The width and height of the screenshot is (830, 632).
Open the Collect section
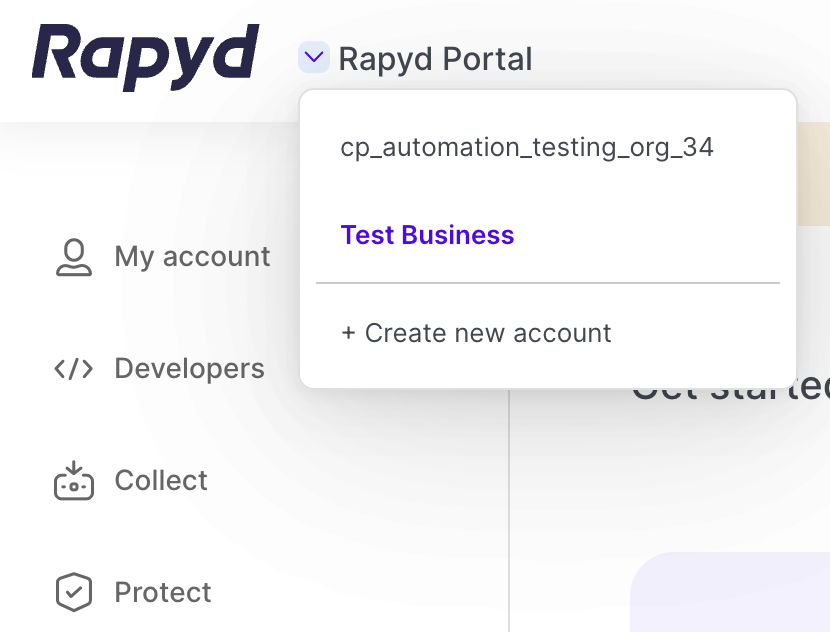161,480
